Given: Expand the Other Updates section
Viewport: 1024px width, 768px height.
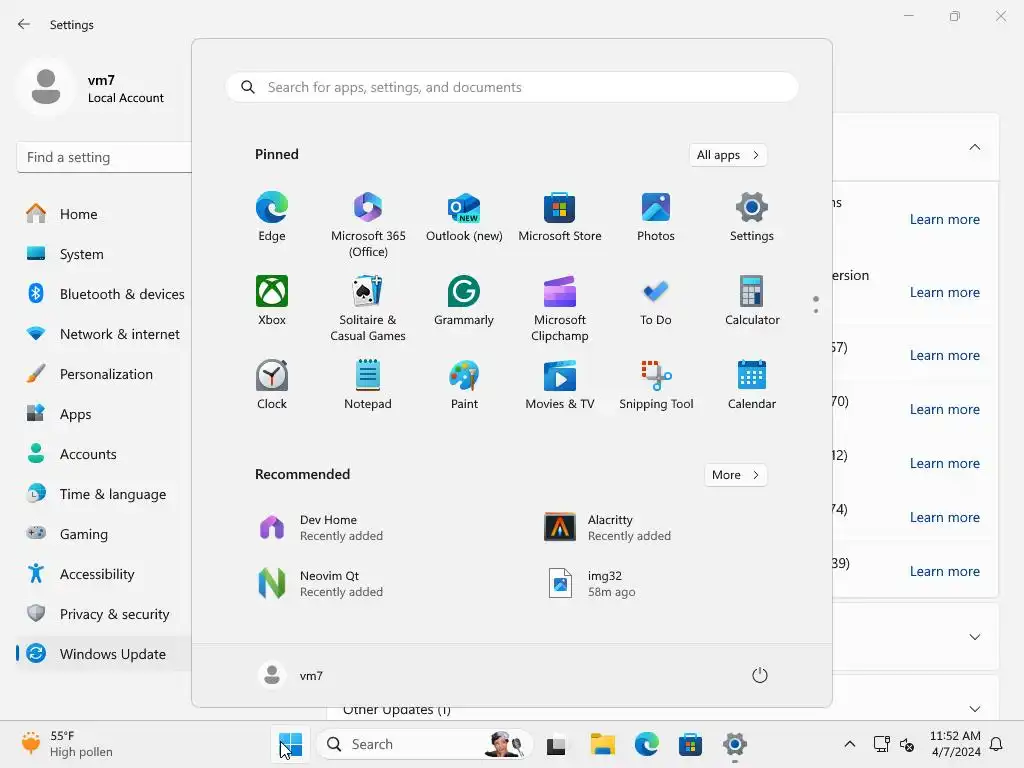Looking at the screenshot, I should 974,709.
